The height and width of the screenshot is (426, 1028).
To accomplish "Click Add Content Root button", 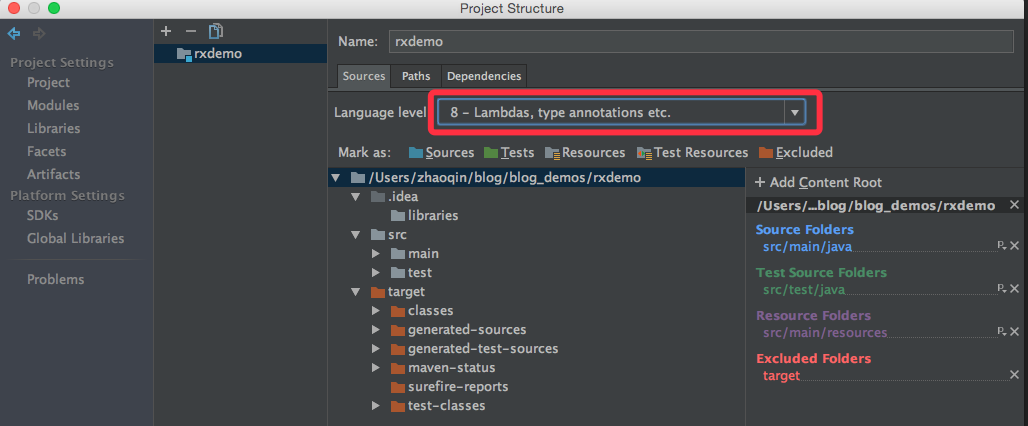I will click(x=818, y=182).
